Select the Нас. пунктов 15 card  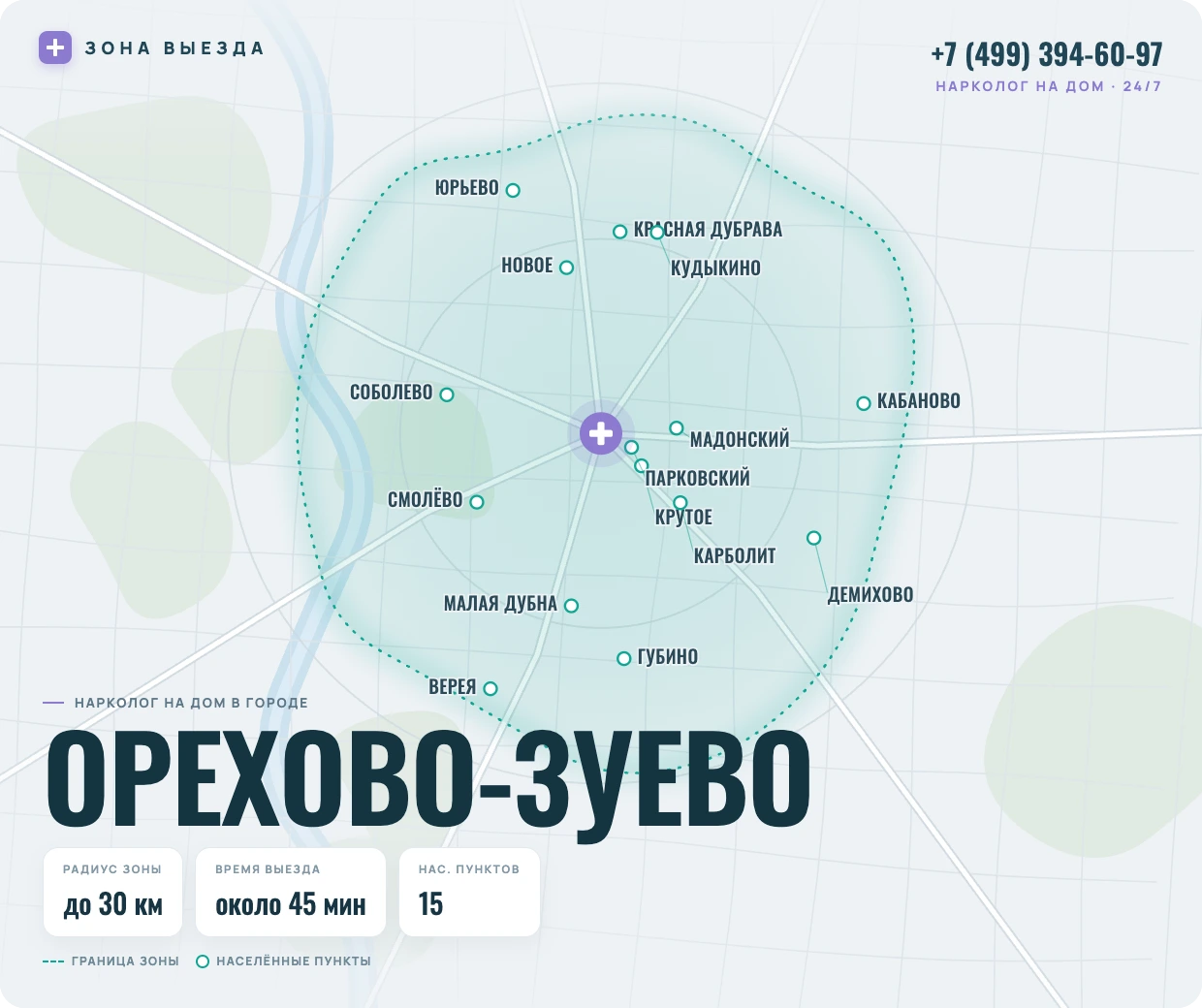coord(469,892)
